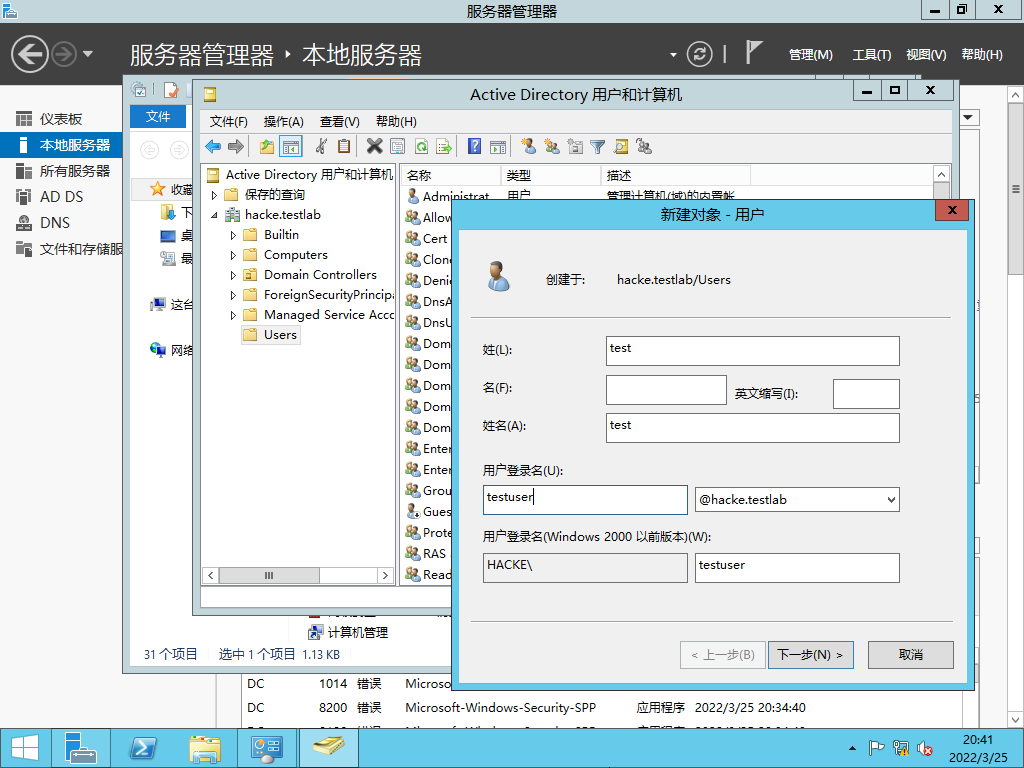Click the 姓名(A) input field
Screen dimensions: 1024x768
[752, 428]
